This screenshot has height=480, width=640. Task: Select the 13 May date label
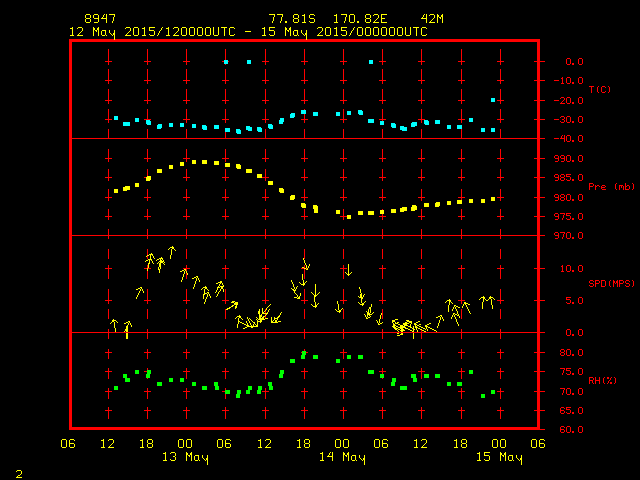click(x=185, y=458)
